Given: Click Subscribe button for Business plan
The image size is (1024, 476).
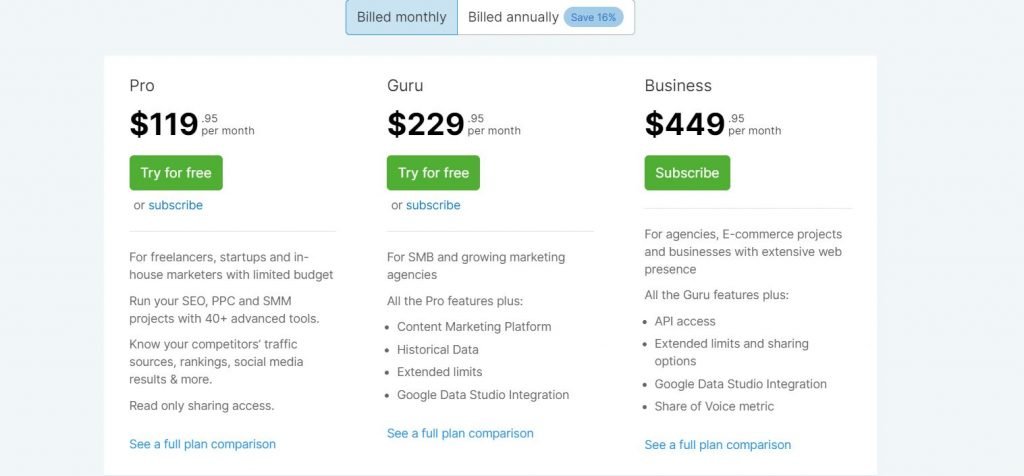Looking at the screenshot, I should 687,173.
